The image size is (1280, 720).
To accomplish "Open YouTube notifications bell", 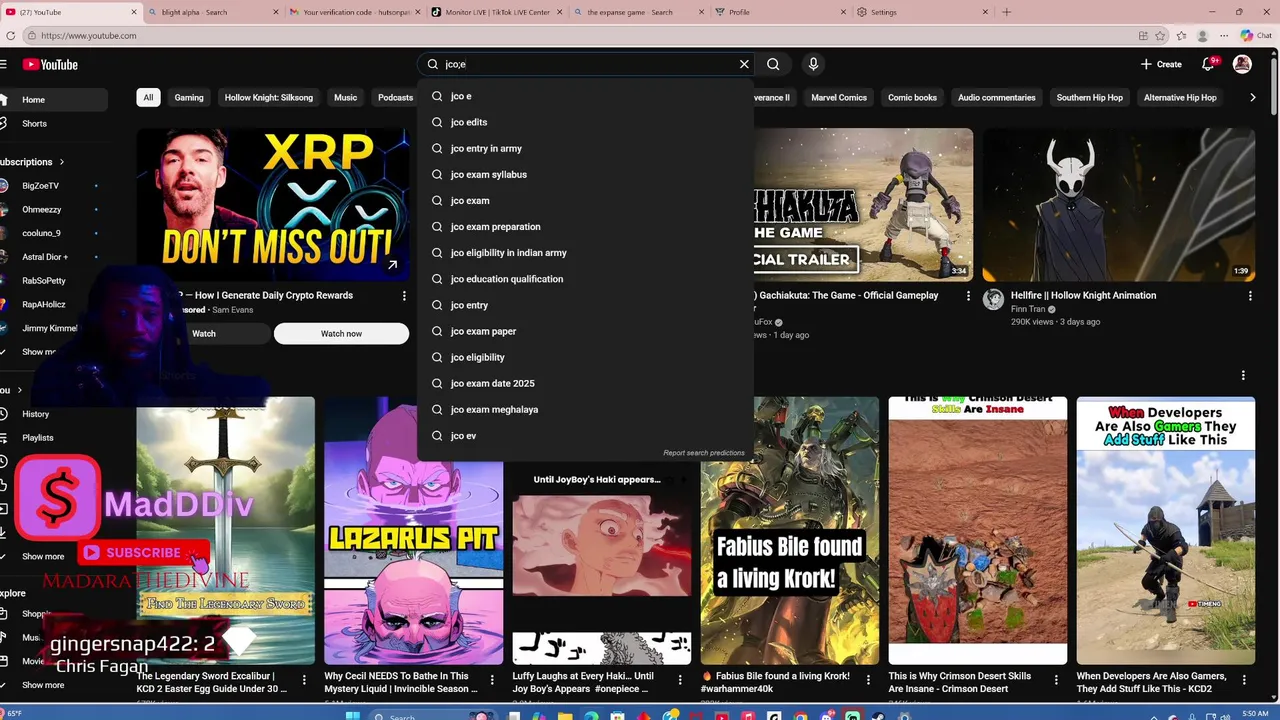I will tap(1208, 64).
